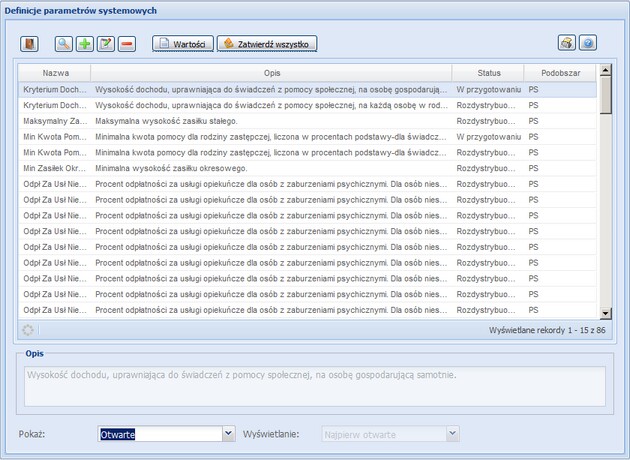Click the Pokaż field showing Otwarte

coord(160,434)
